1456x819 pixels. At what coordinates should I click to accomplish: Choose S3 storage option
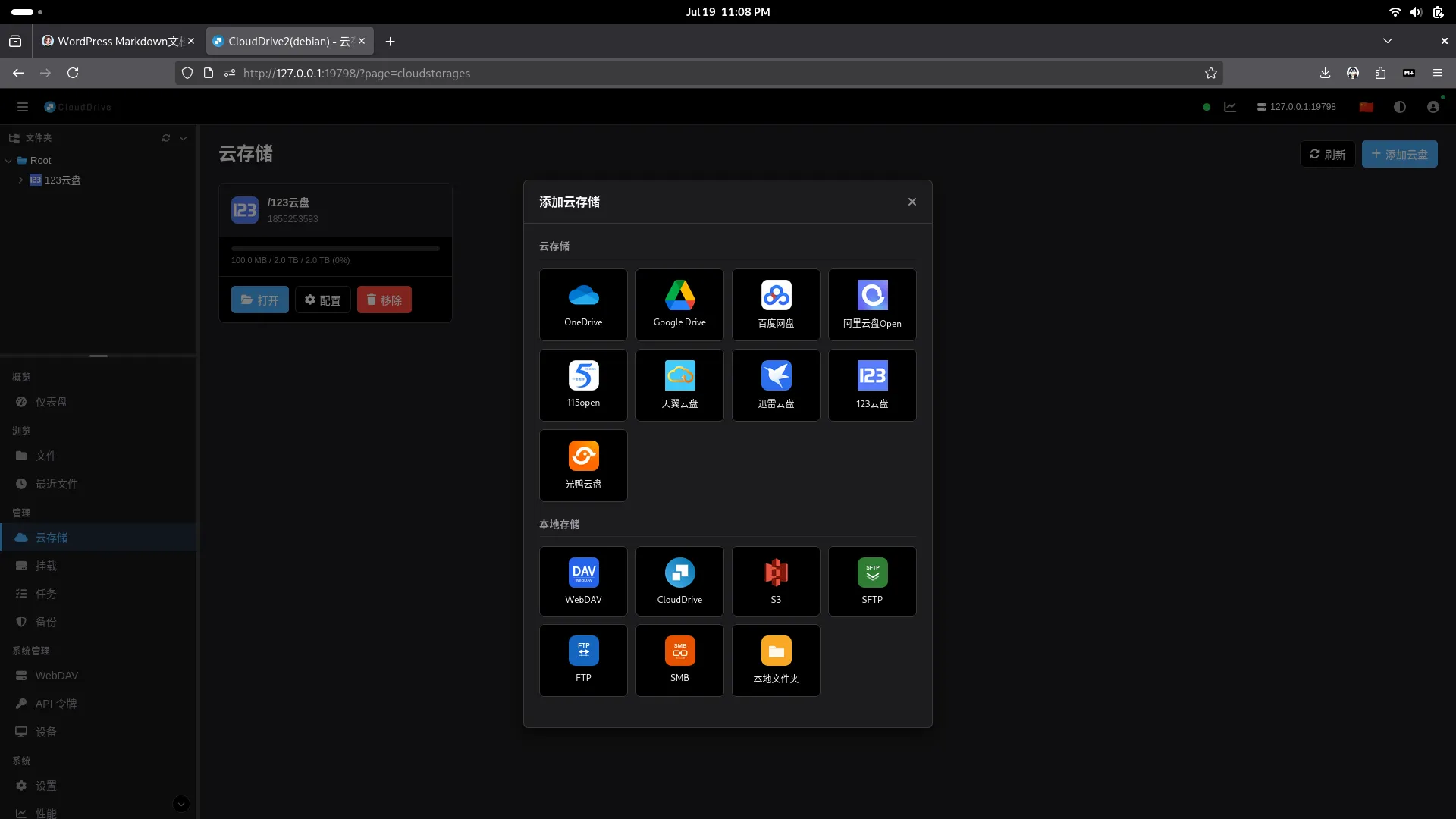point(776,582)
